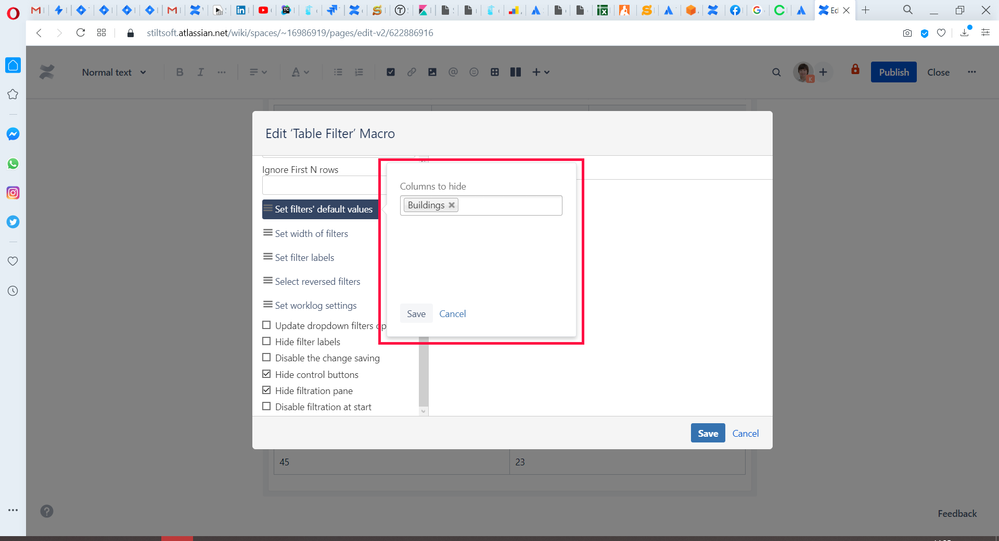The width and height of the screenshot is (999, 541).
Task: Insert a table from the toolbar
Action: pos(494,72)
